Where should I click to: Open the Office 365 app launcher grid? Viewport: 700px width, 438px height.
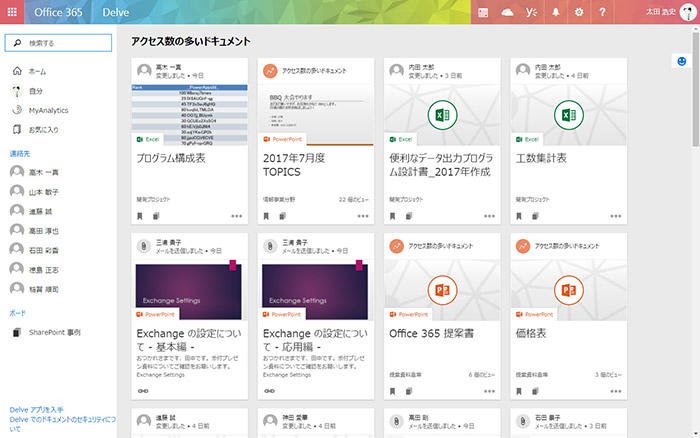click(12, 12)
